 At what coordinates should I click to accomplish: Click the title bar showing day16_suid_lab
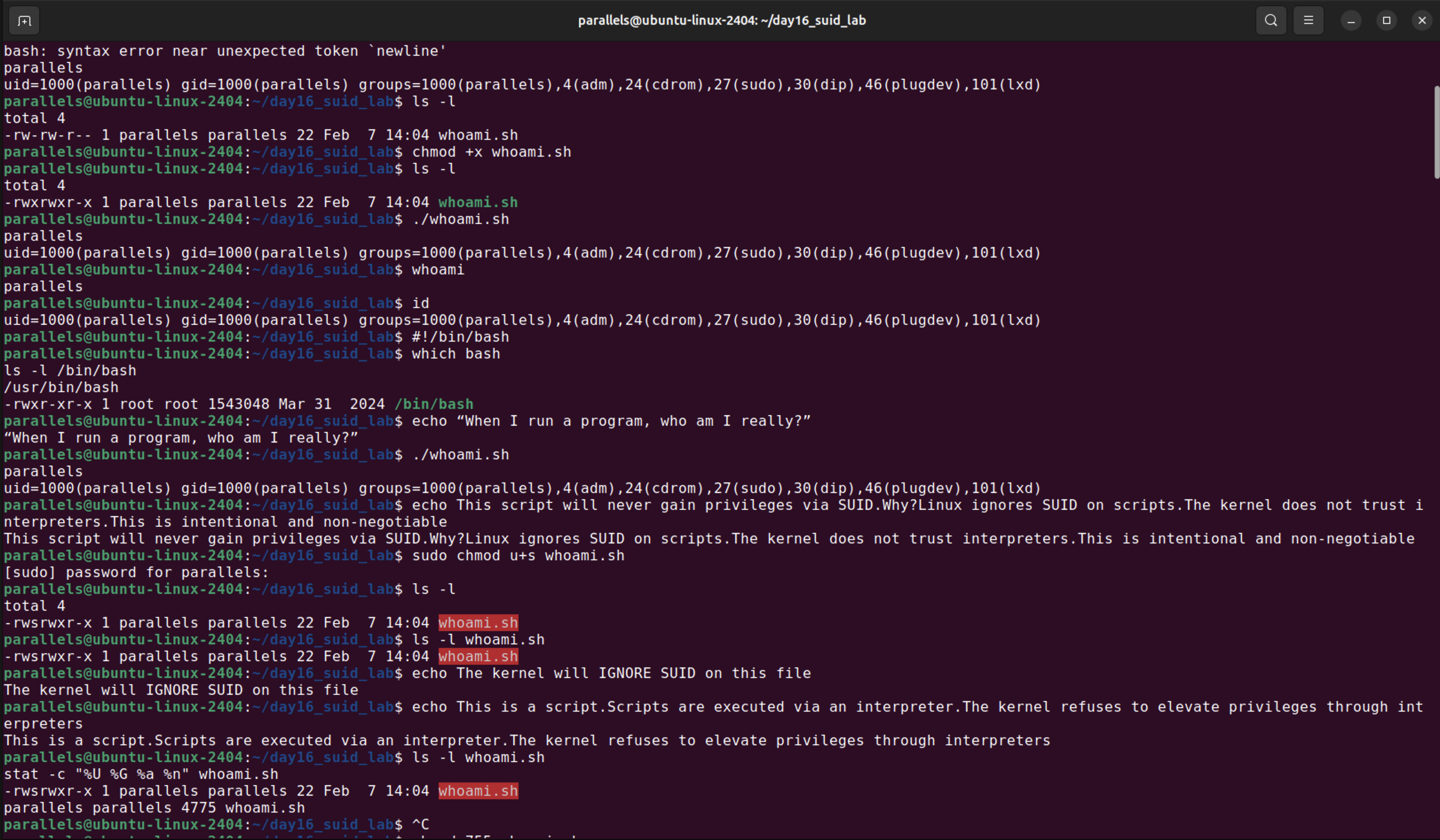722,20
